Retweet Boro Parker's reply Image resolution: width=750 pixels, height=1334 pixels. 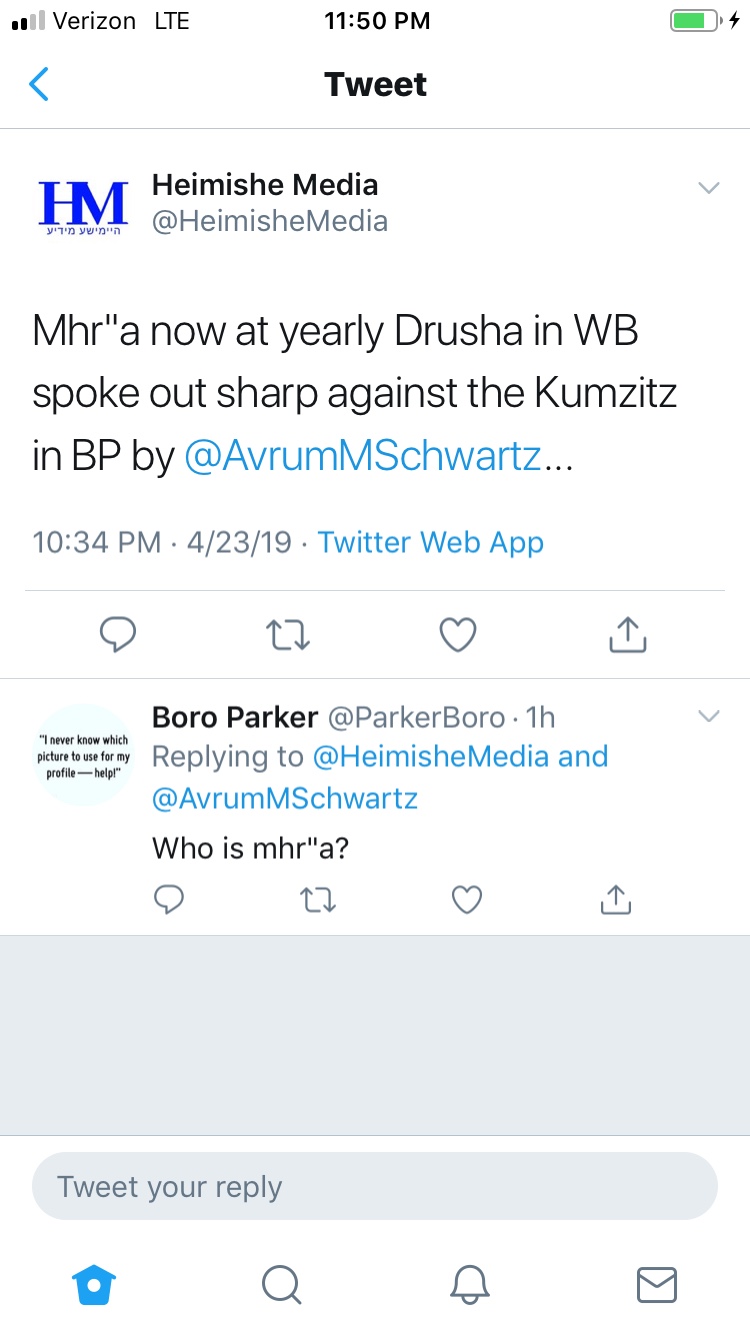(318, 900)
